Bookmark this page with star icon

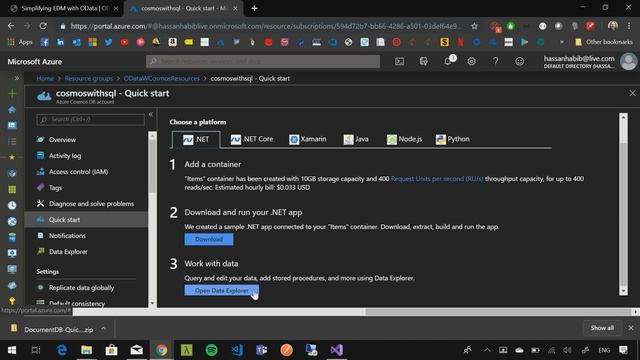pos(474,26)
